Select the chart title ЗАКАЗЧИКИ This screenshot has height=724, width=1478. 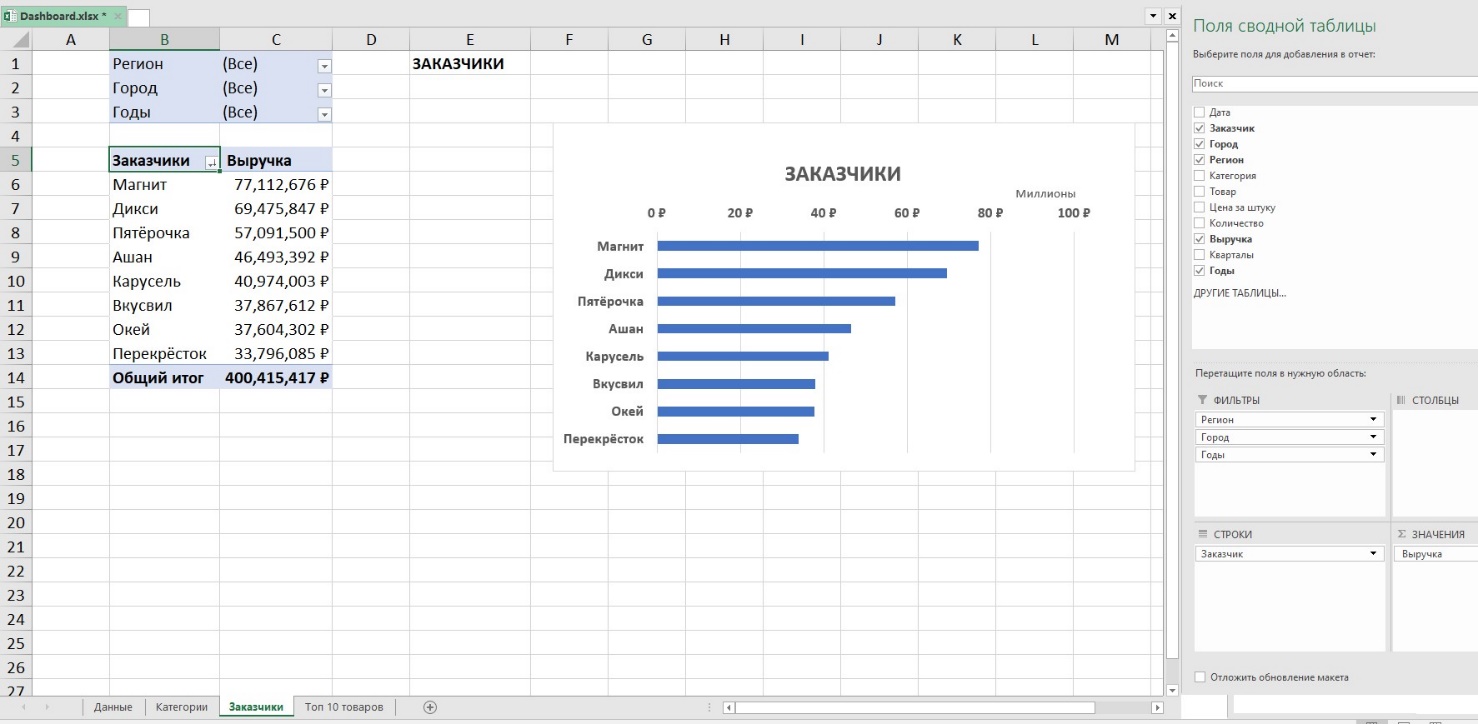(842, 174)
